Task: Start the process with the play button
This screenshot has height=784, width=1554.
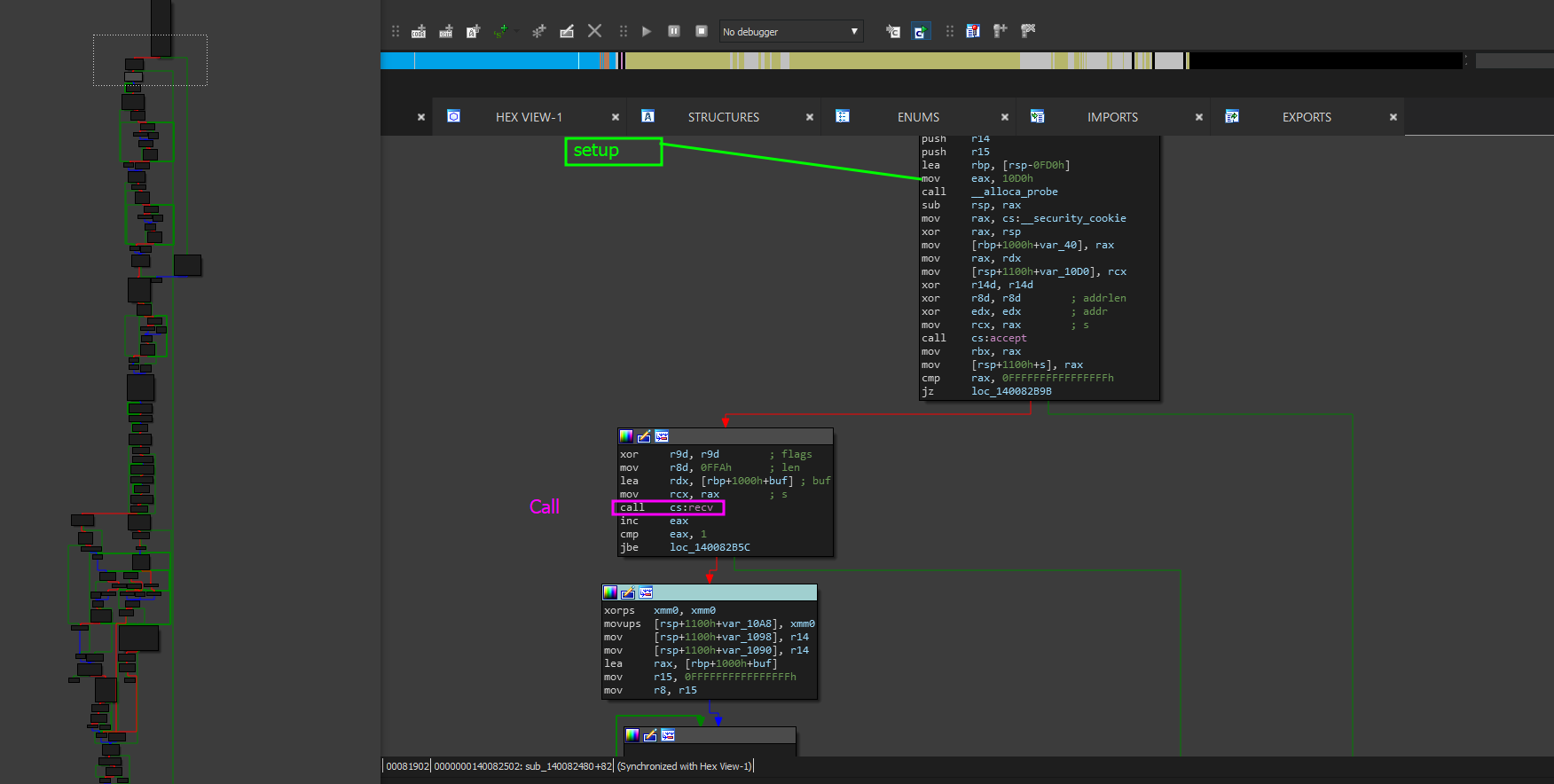Action: (647, 31)
